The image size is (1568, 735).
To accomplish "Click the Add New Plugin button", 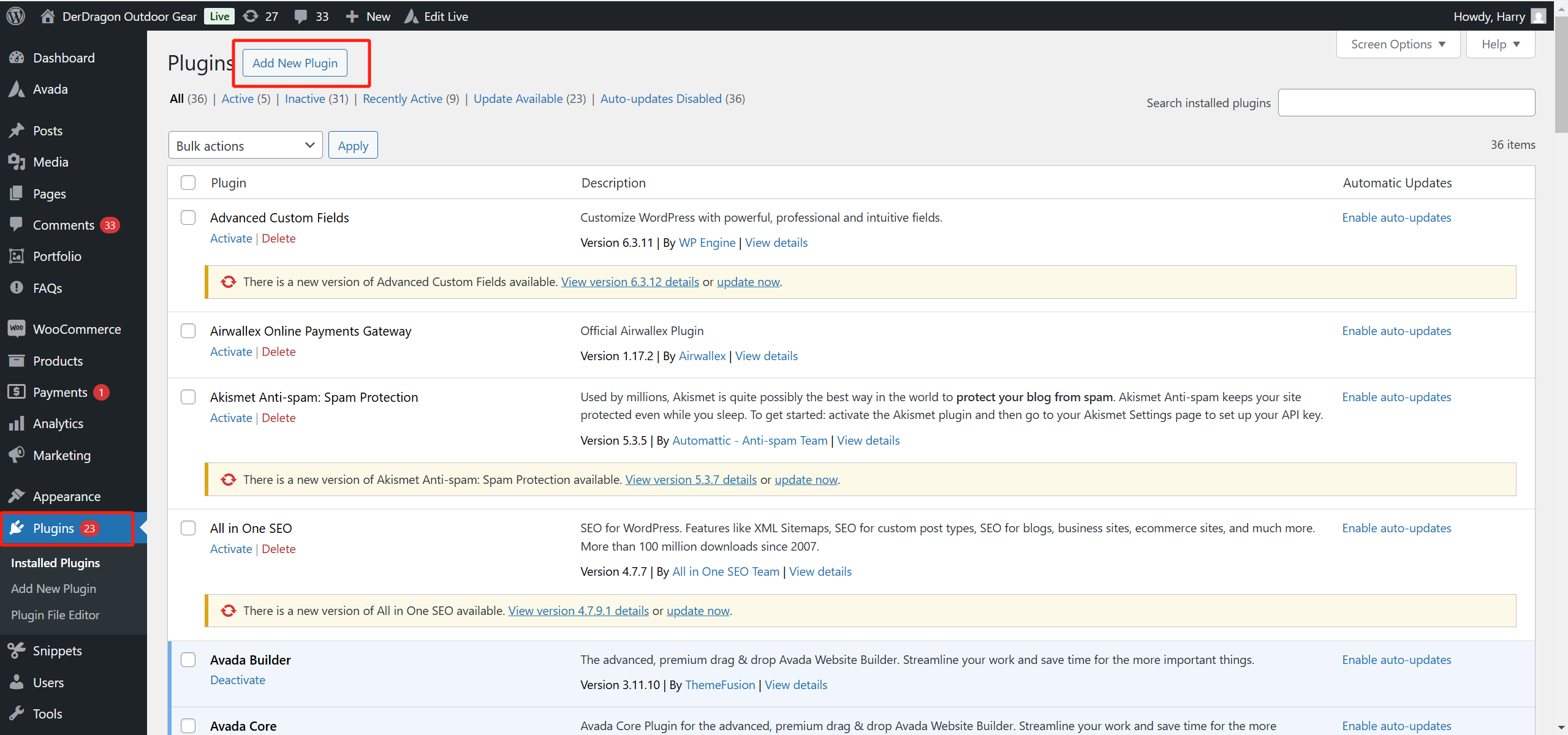I will [x=295, y=62].
